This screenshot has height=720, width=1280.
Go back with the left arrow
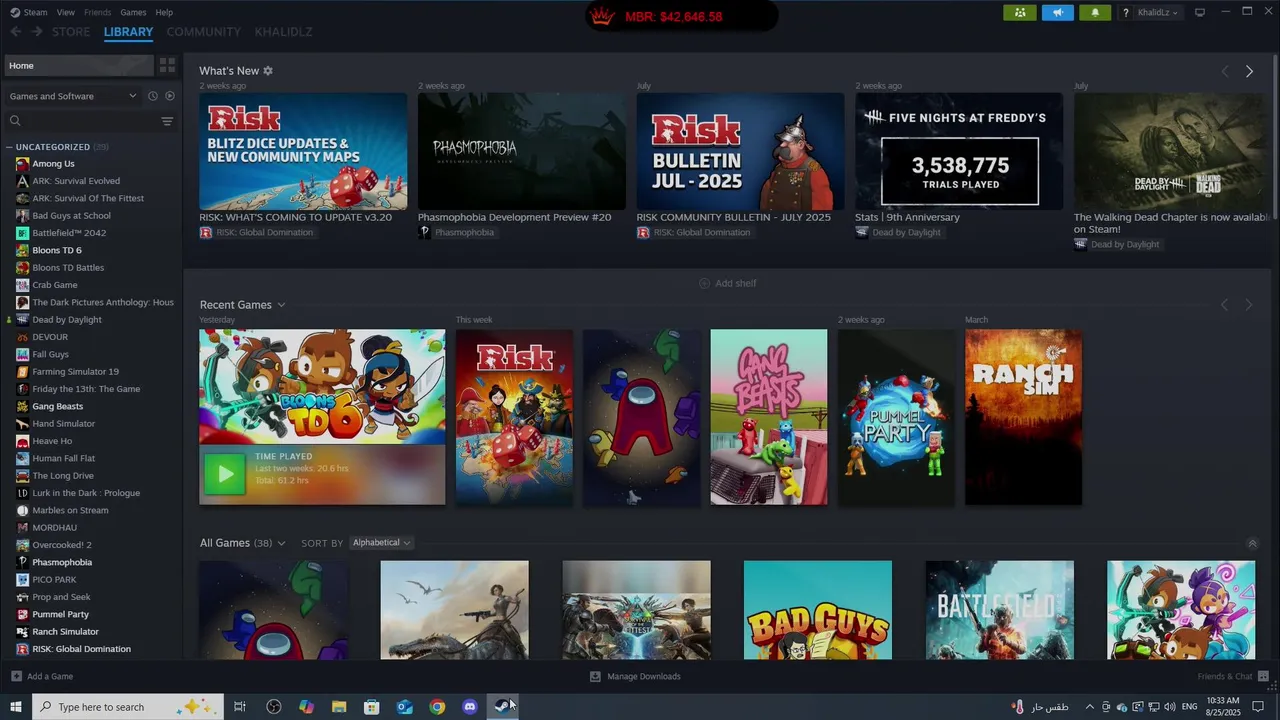[16, 32]
